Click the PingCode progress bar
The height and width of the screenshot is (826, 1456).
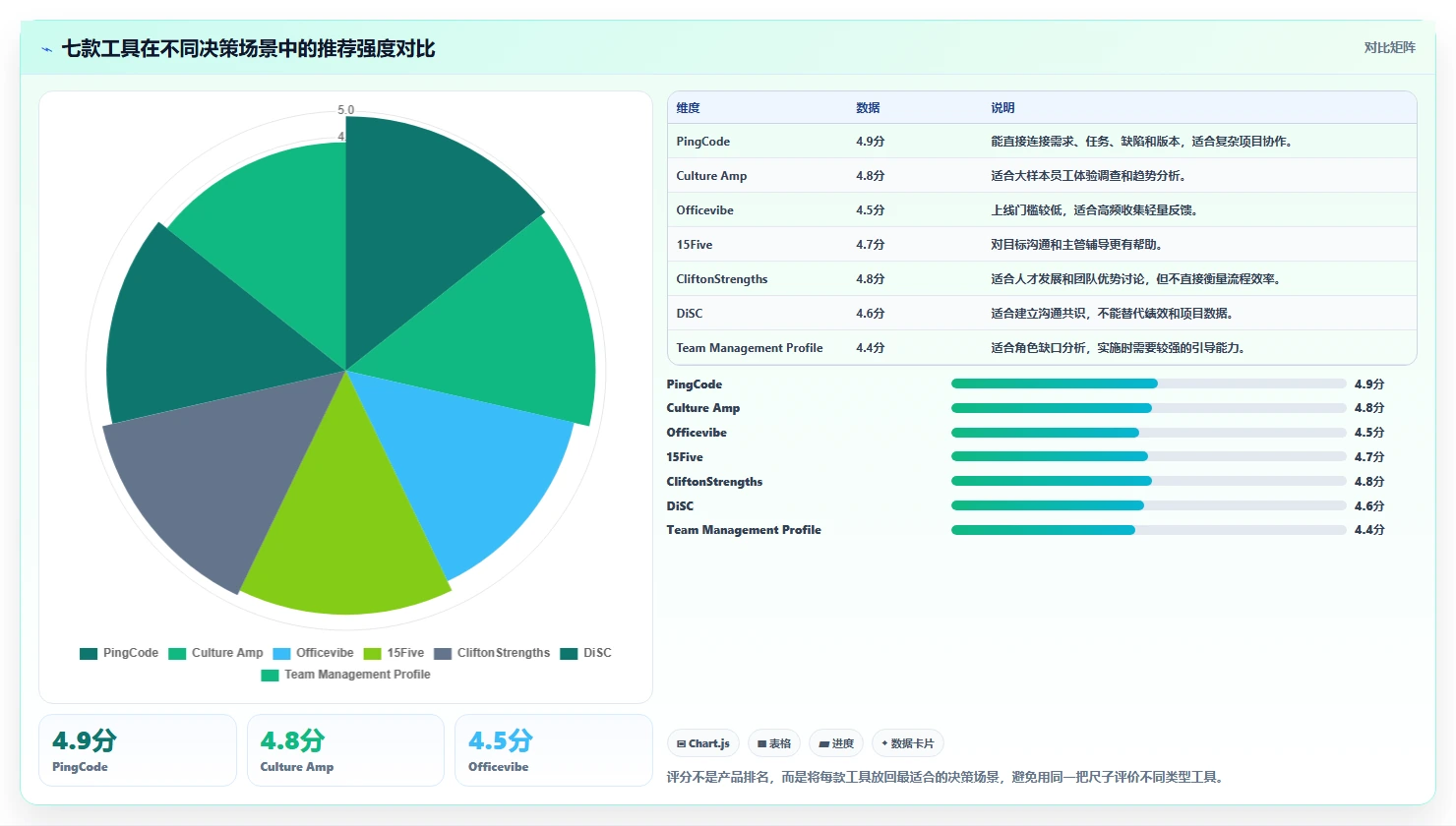coord(1149,383)
